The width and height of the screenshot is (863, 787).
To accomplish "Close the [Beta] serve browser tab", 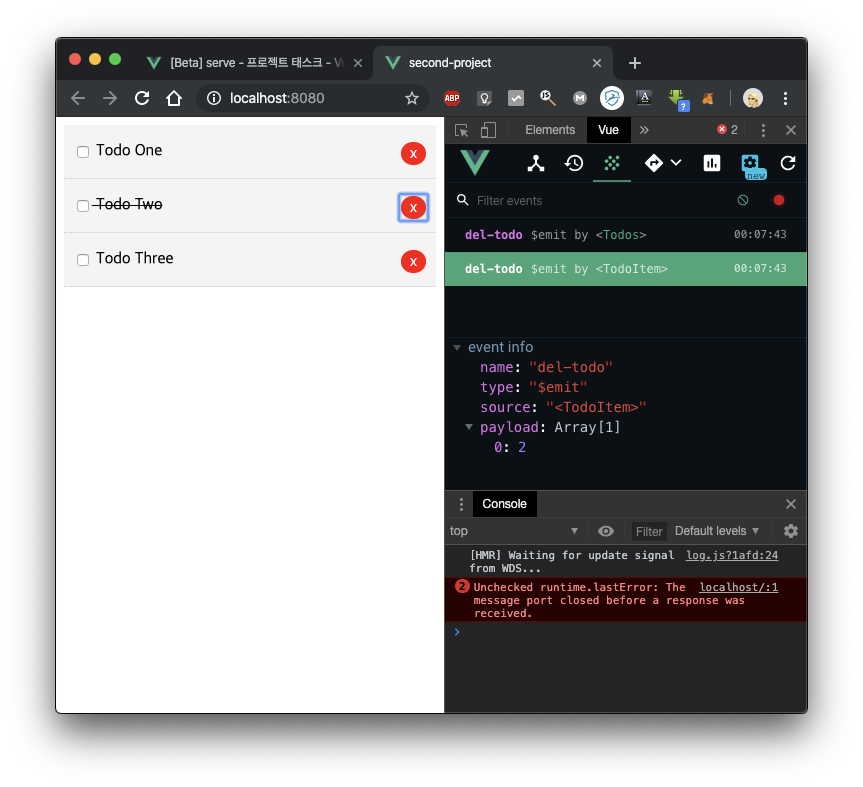I will coord(358,63).
